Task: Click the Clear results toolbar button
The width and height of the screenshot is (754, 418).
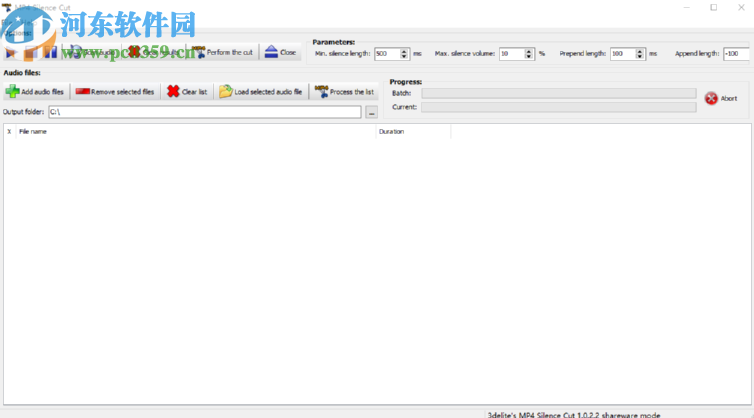Action: coord(155,52)
